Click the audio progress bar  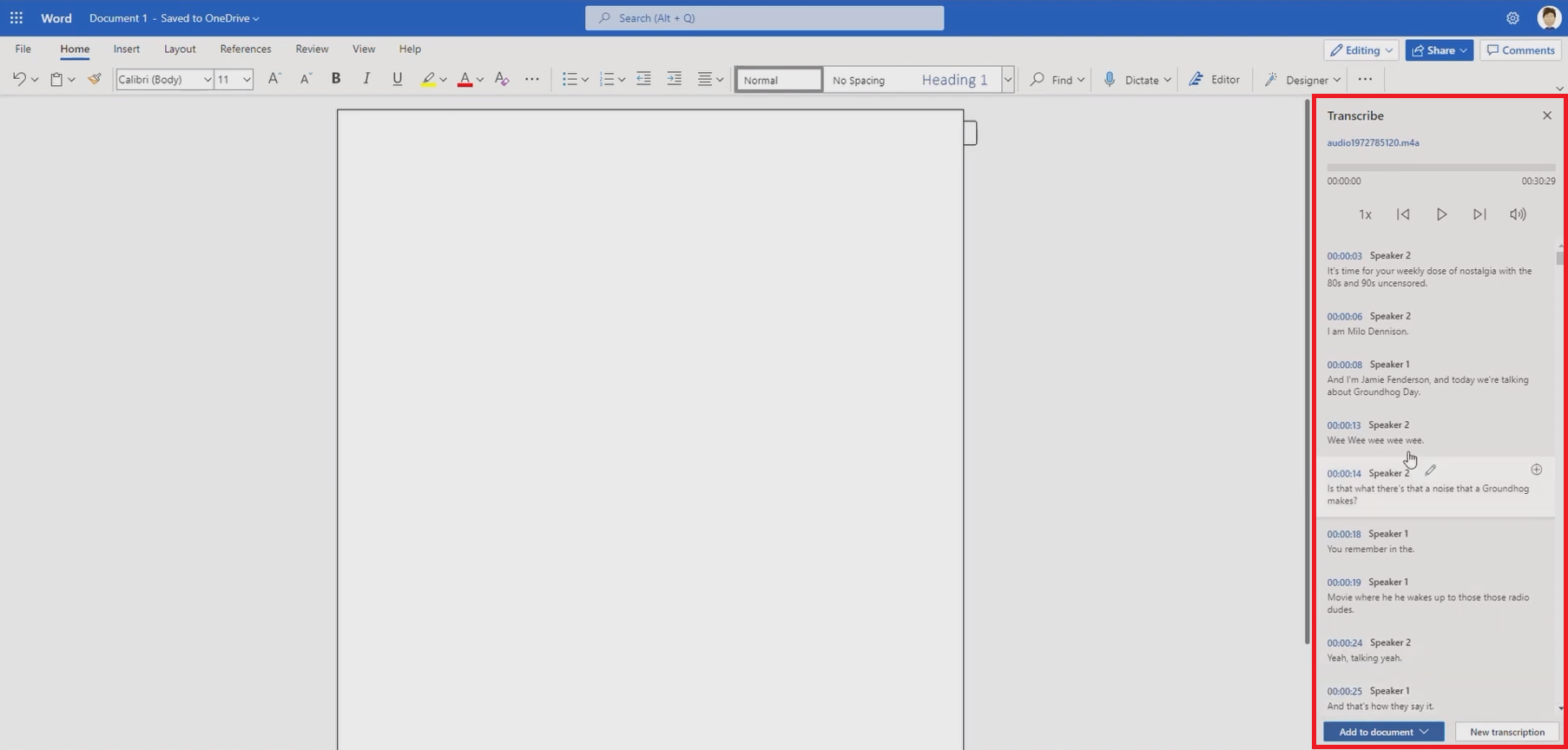coord(1440,167)
